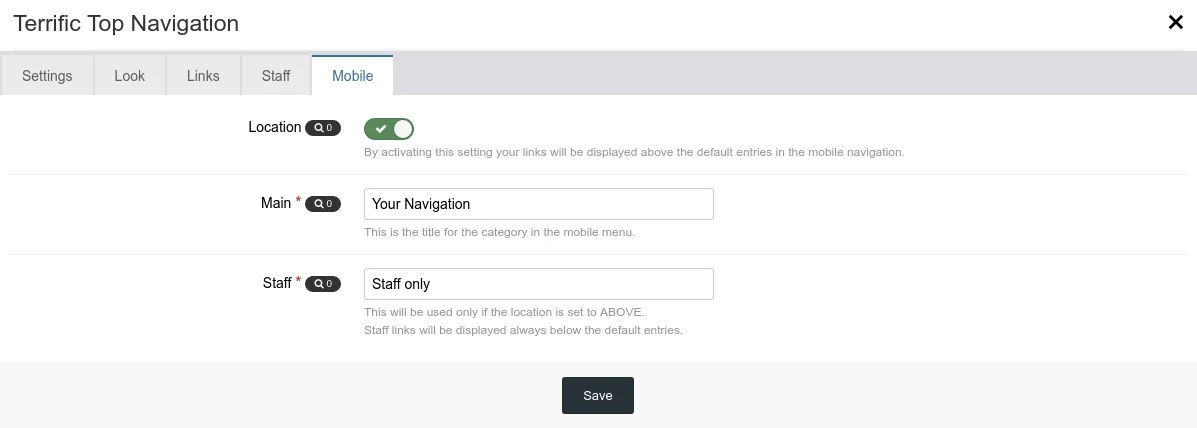Image resolution: width=1197 pixels, height=428 pixels.
Task: Close the Terrific Top Navigation dialog
Action: (1176, 23)
